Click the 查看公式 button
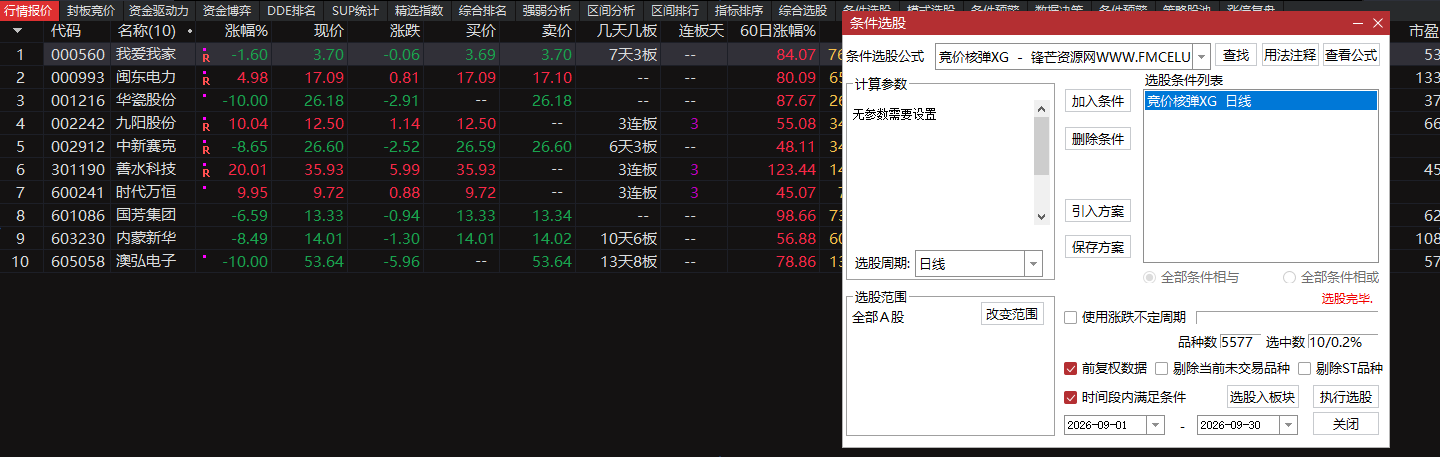This screenshot has height=457, width=1440. point(1351,56)
